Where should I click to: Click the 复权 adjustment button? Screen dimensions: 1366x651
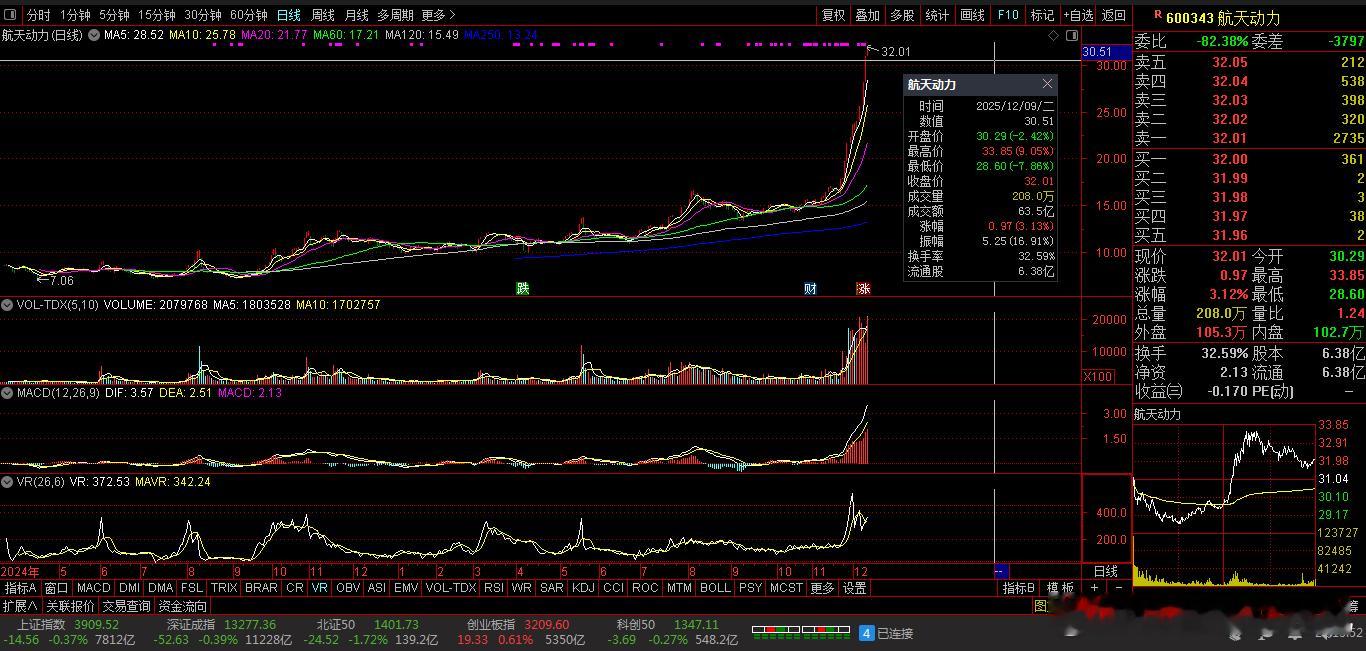click(x=833, y=15)
